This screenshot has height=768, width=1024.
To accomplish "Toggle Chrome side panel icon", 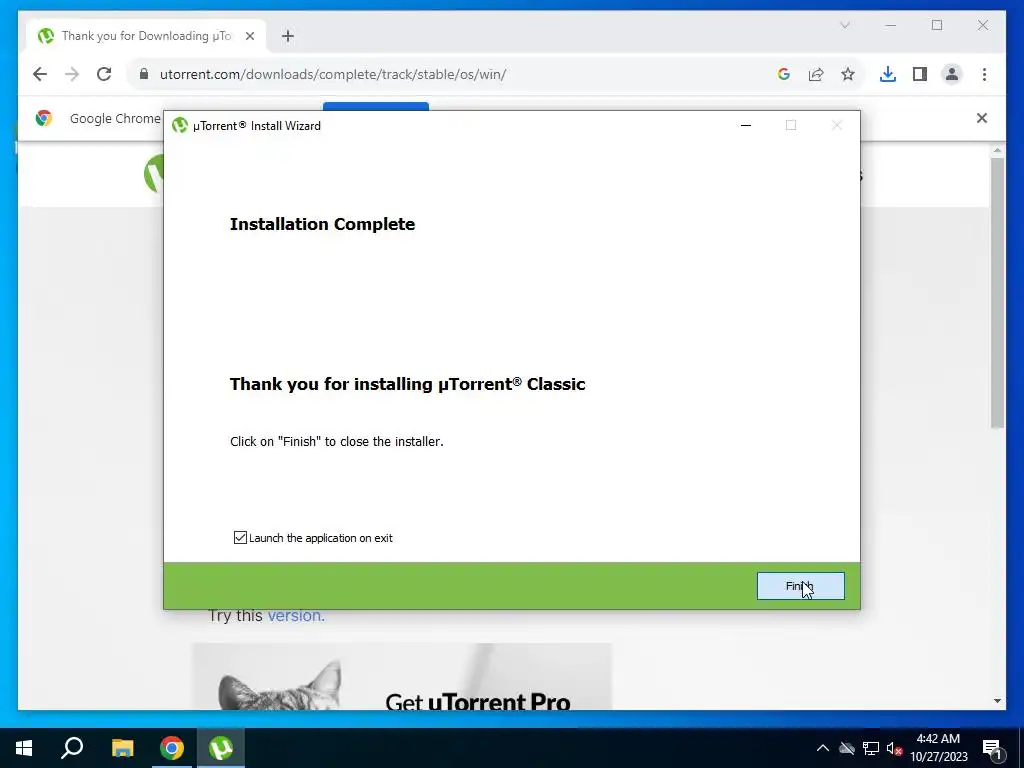I will (x=920, y=74).
